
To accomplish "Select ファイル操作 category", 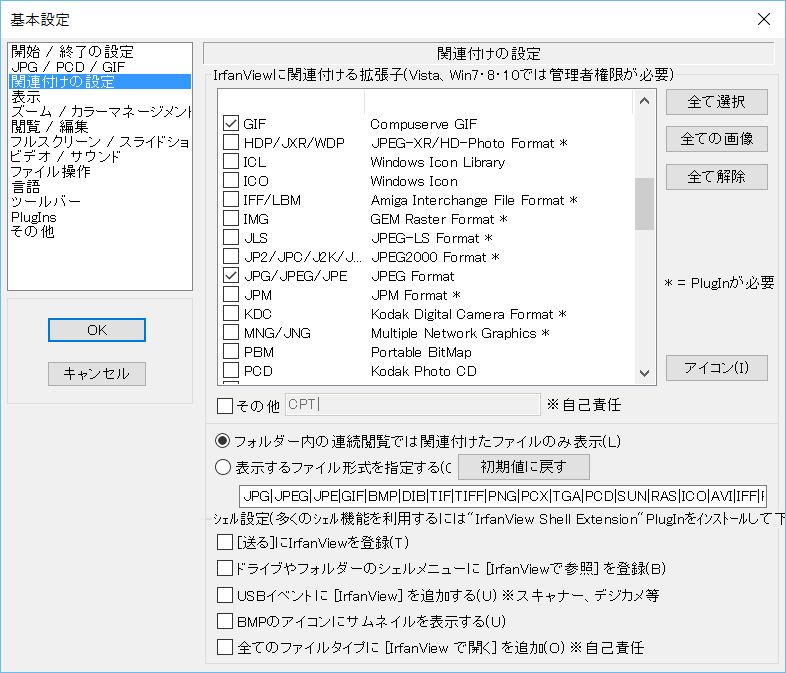I will click(x=100, y=171).
